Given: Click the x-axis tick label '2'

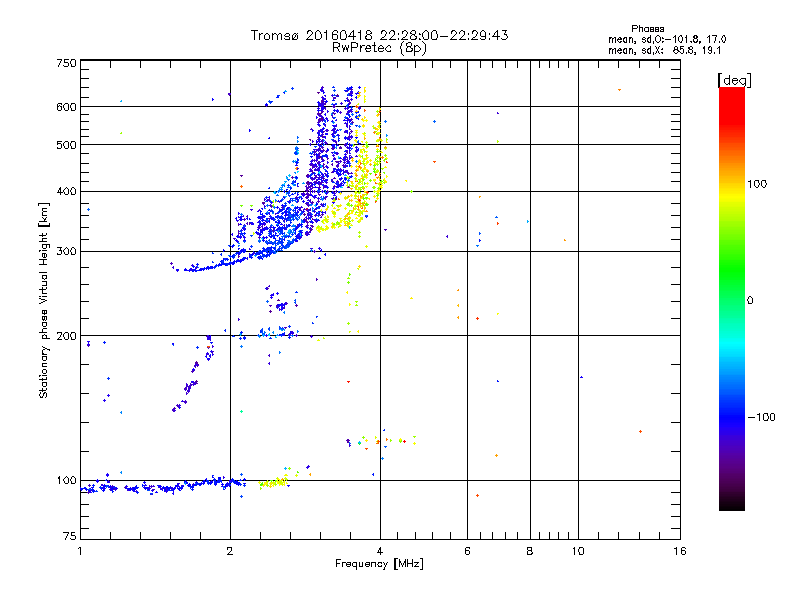Looking at the screenshot, I should 230,551.
